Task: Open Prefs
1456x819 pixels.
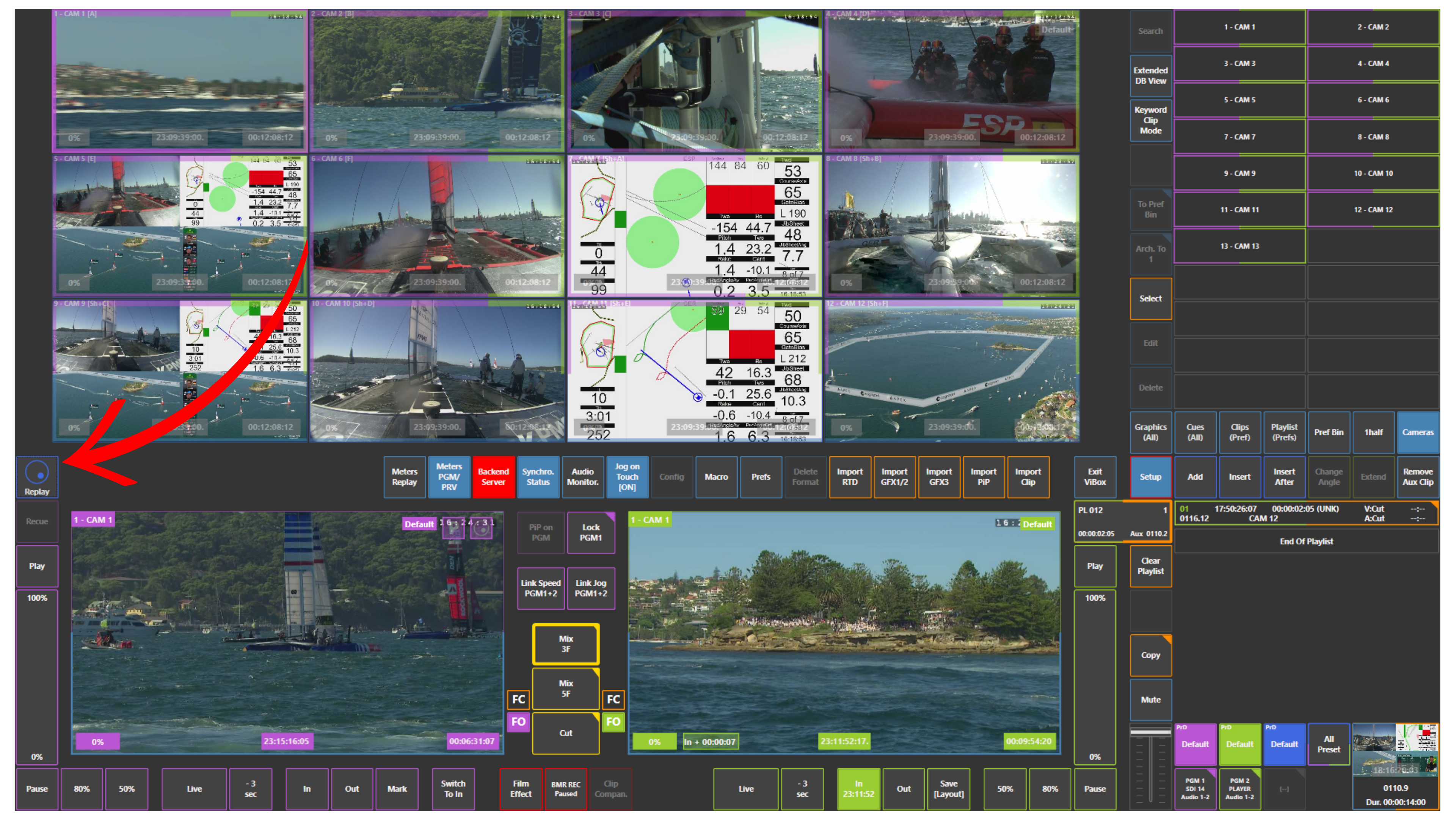Action: [x=761, y=477]
